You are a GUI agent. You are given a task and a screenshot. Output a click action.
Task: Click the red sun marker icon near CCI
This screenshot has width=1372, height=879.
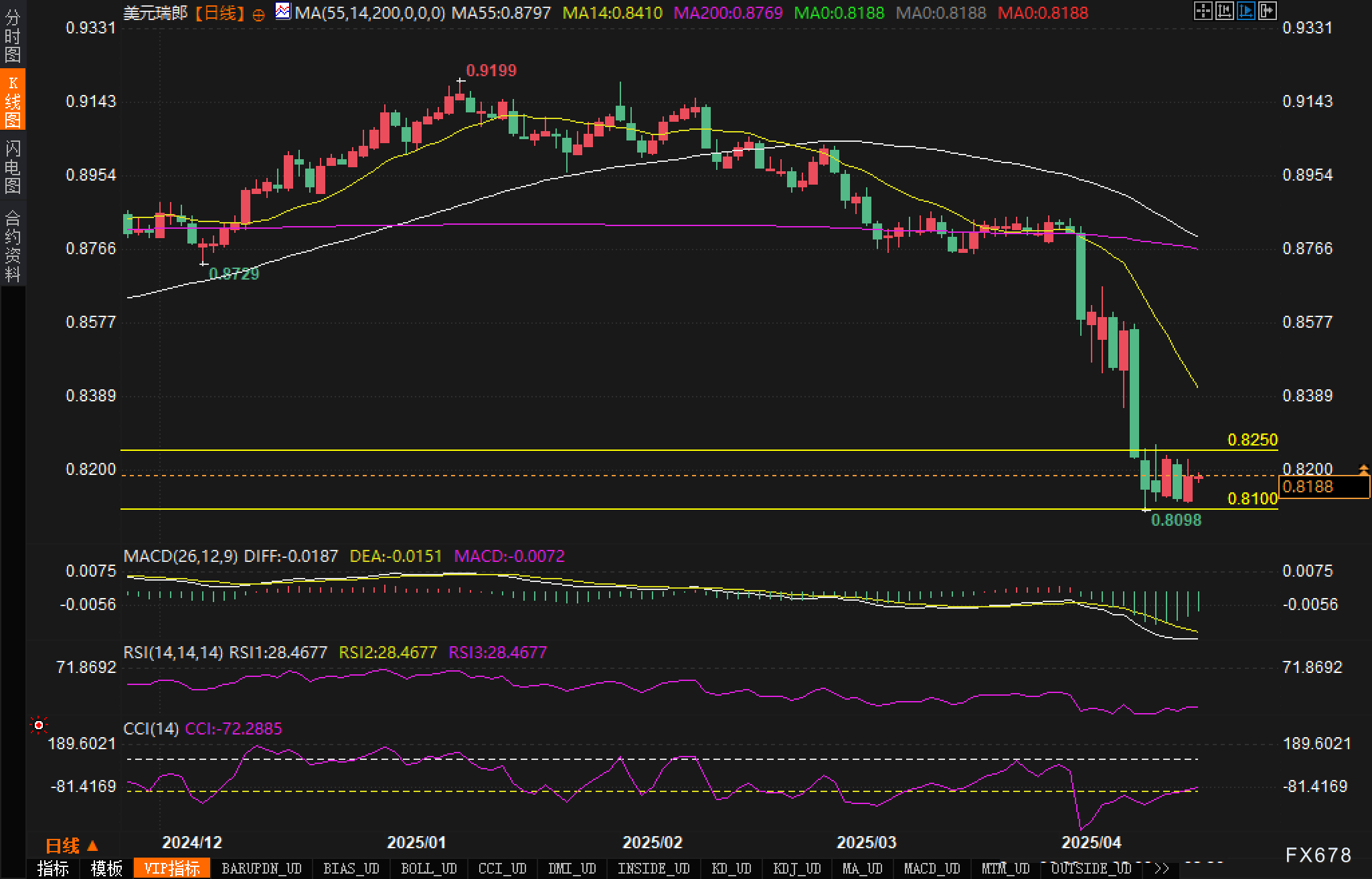coord(39,725)
